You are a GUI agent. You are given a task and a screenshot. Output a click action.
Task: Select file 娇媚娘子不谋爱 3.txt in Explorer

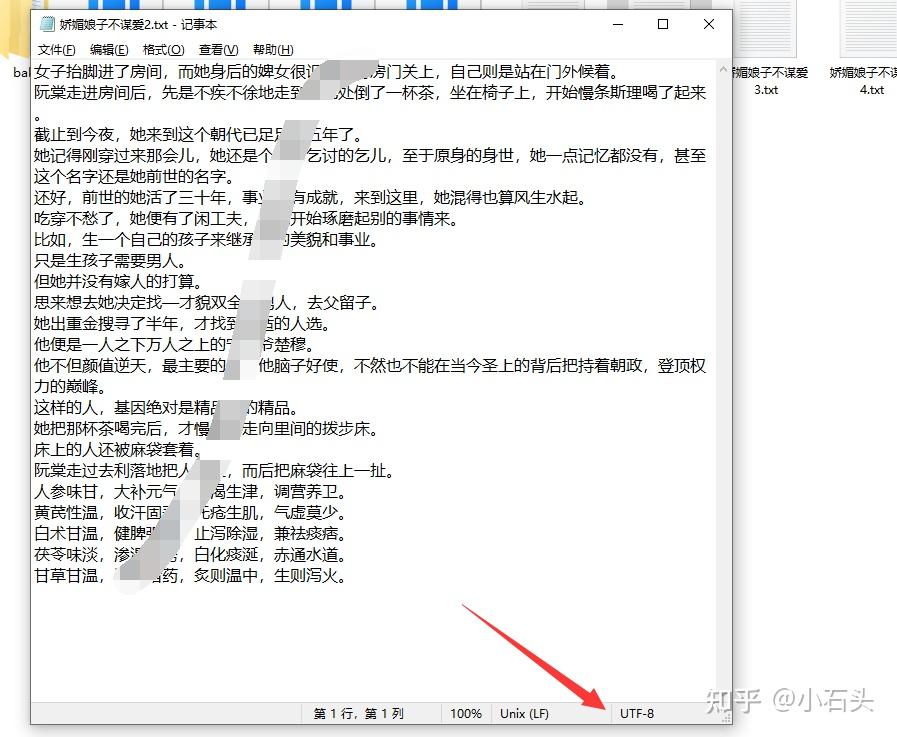(x=767, y=81)
